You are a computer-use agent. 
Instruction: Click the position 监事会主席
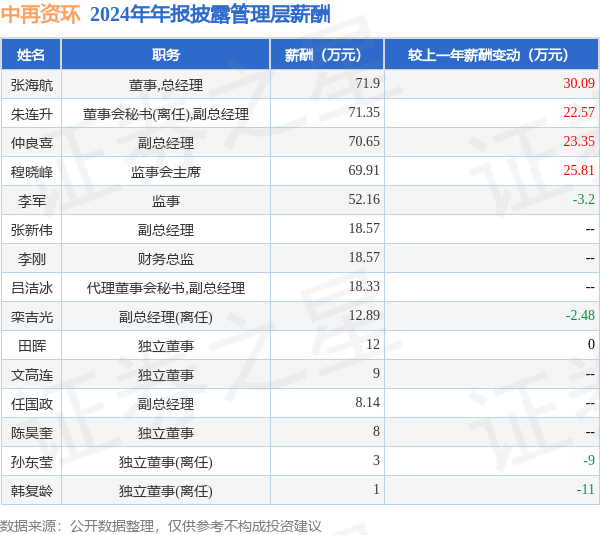point(166,172)
